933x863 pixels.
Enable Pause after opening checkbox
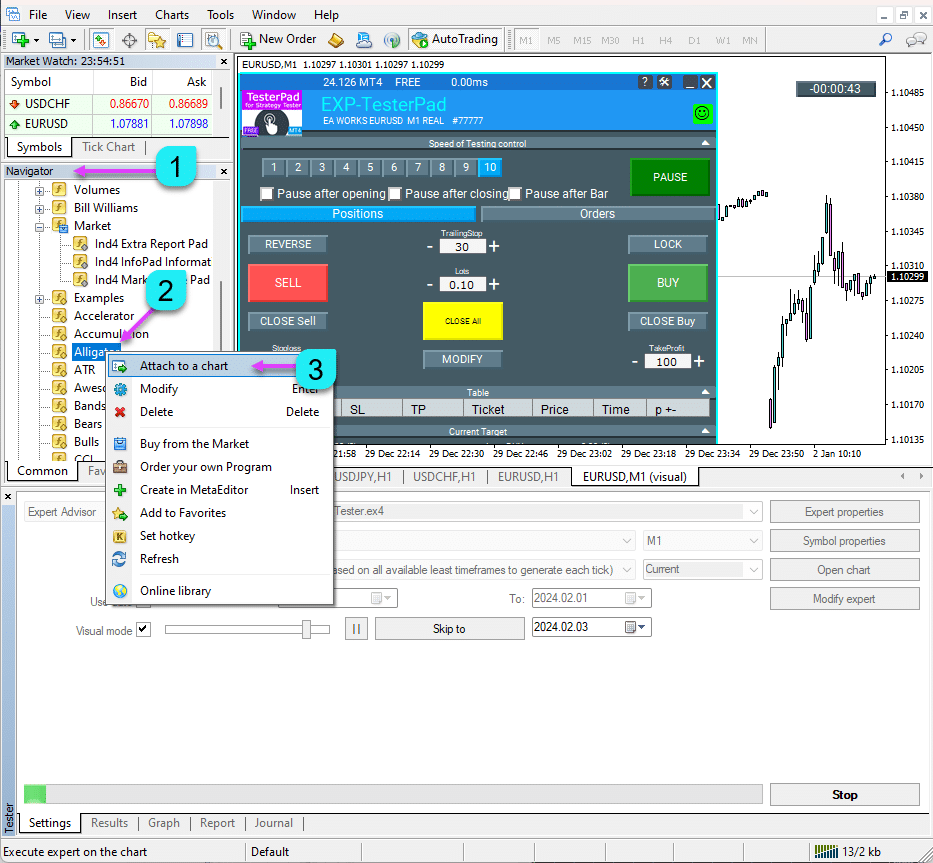click(x=267, y=193)
